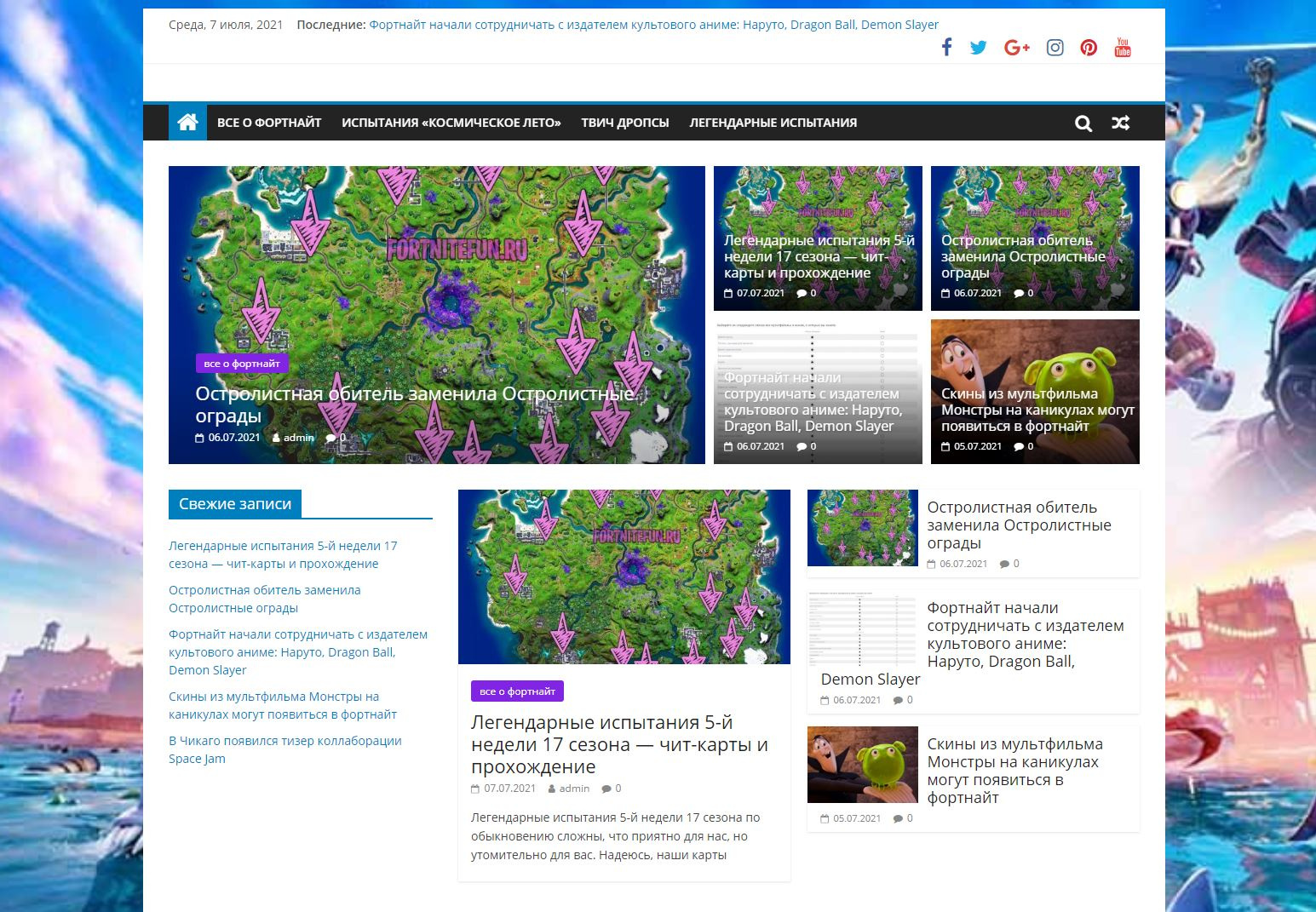Open the search magnifier in navbar
The width and height of the screenshot is (1316, 912).
(x=1083, y=123)
